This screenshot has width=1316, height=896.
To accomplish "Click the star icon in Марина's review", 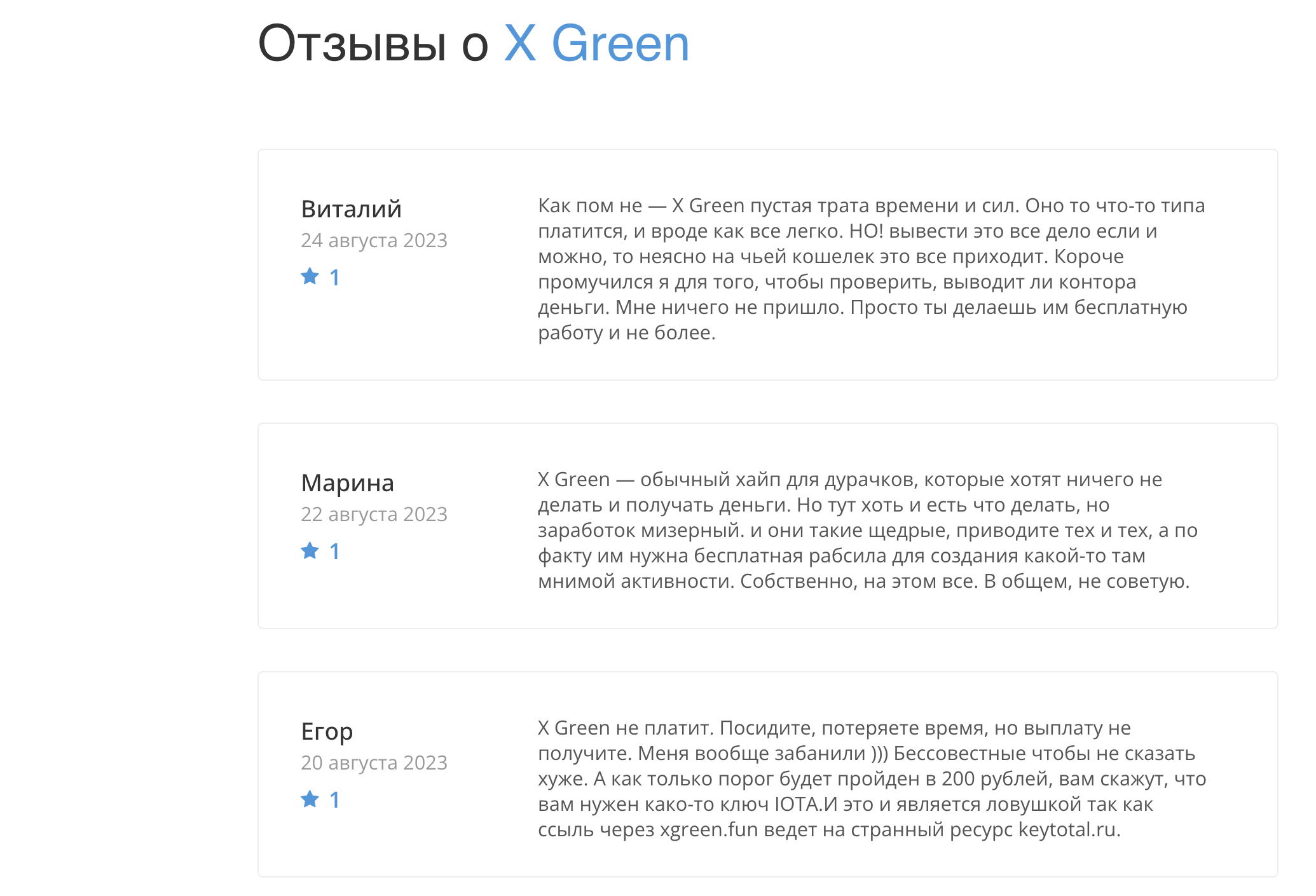I will tap(310, 550).
